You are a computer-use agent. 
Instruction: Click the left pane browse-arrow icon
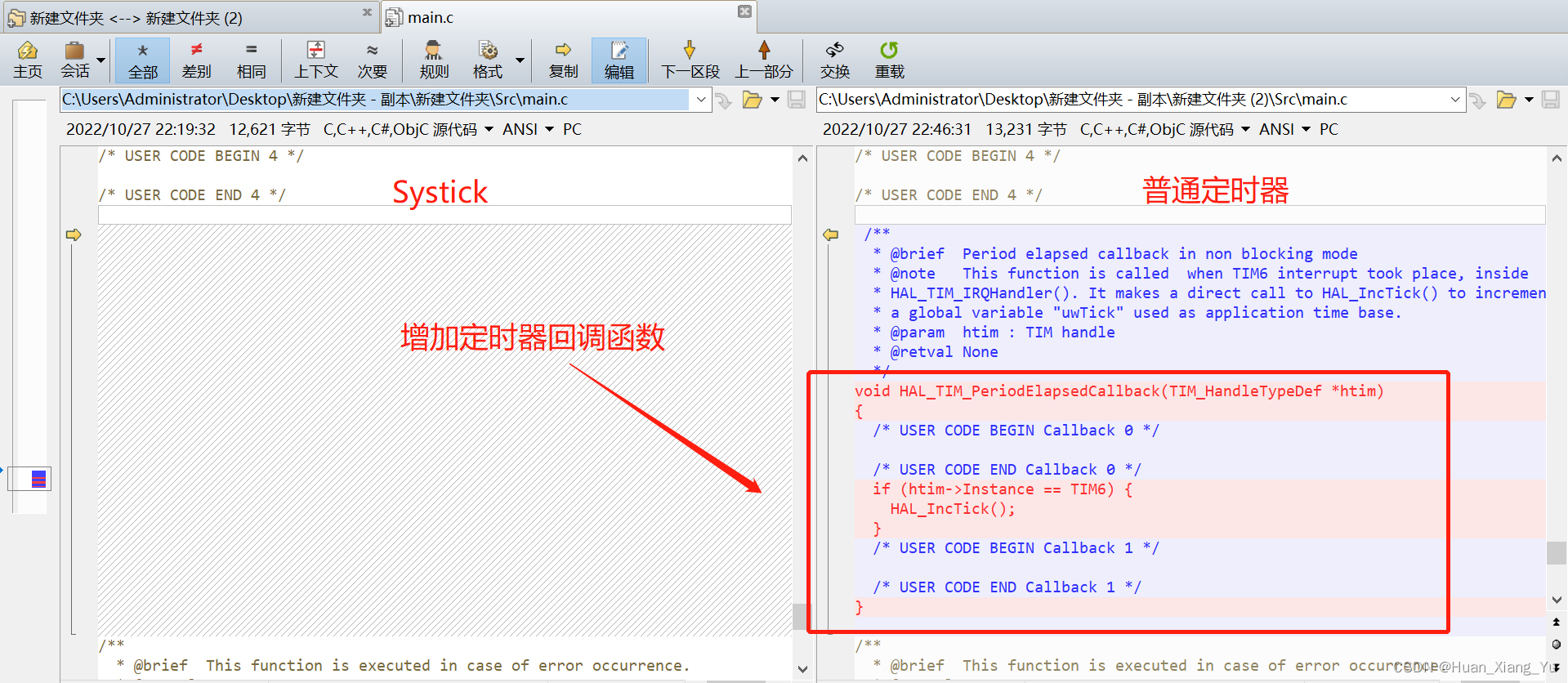723,100
